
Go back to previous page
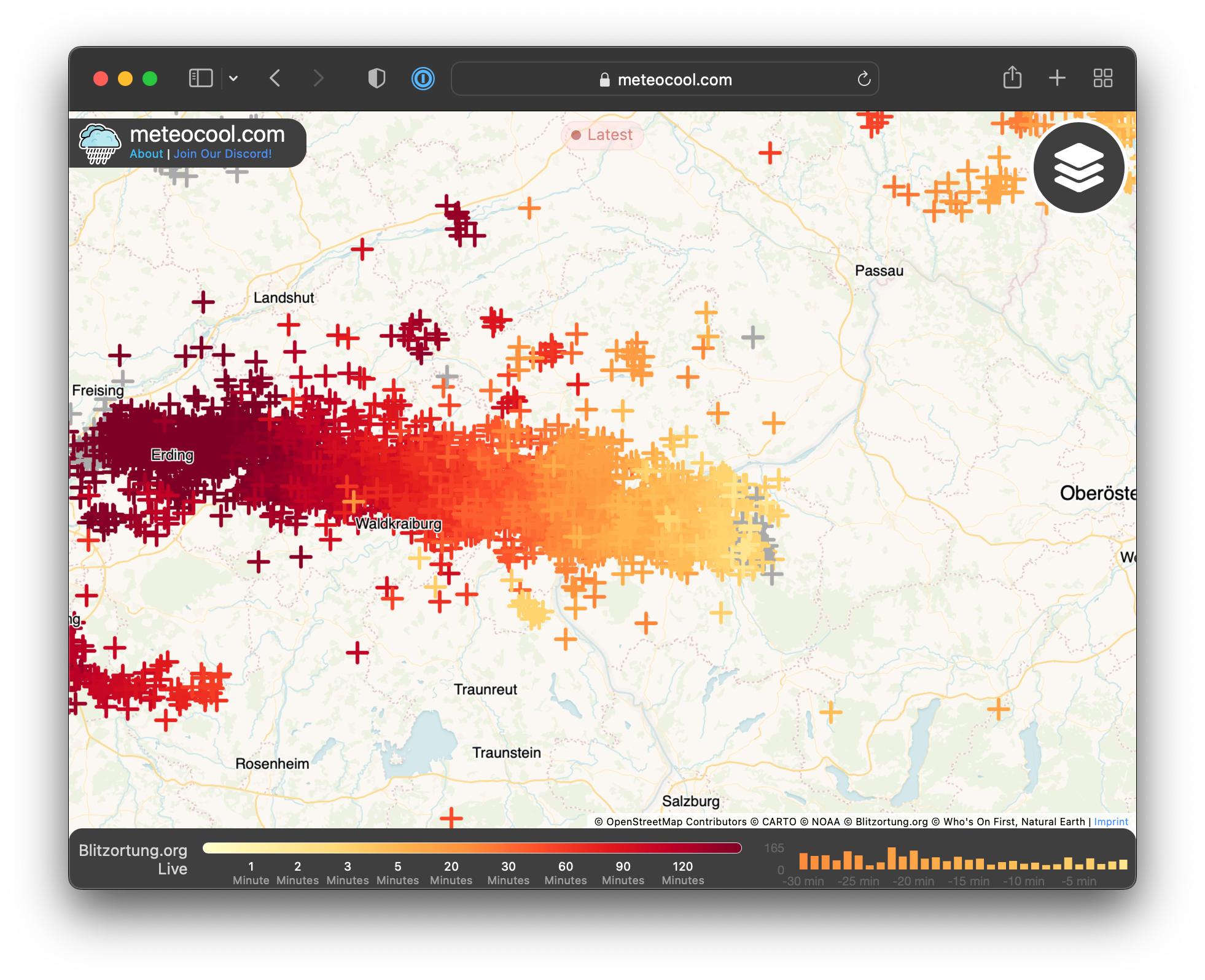click(x=275, y=79)
